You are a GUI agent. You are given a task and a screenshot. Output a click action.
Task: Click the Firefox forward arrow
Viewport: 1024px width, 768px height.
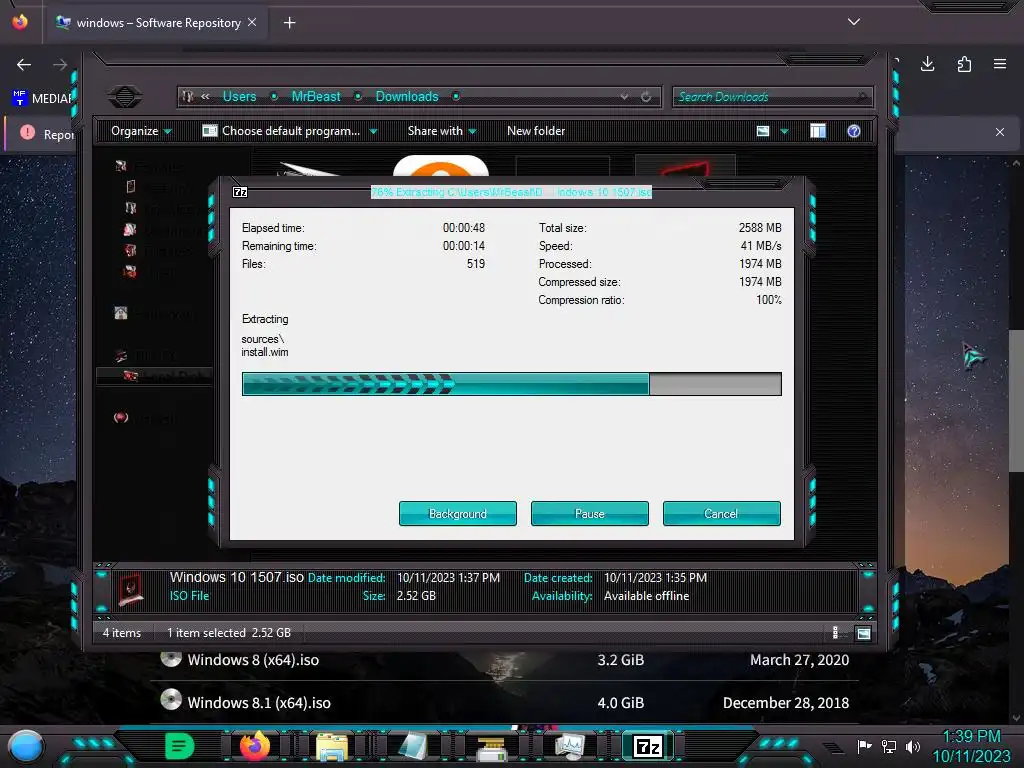(x=60, y=65)
